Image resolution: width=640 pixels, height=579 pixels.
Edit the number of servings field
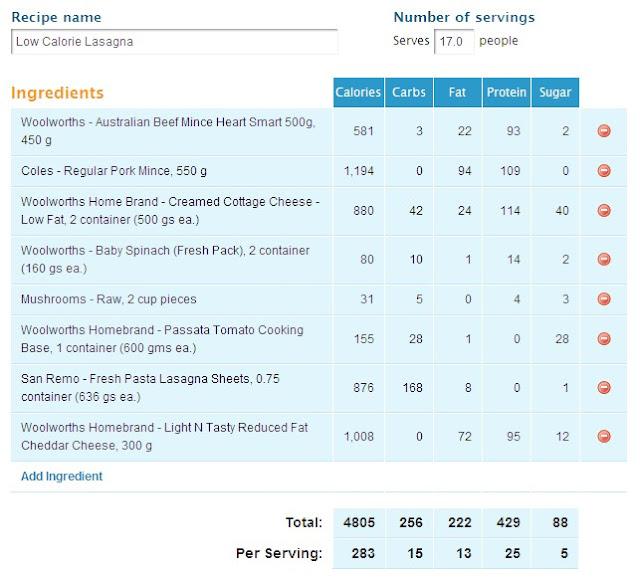454,42
